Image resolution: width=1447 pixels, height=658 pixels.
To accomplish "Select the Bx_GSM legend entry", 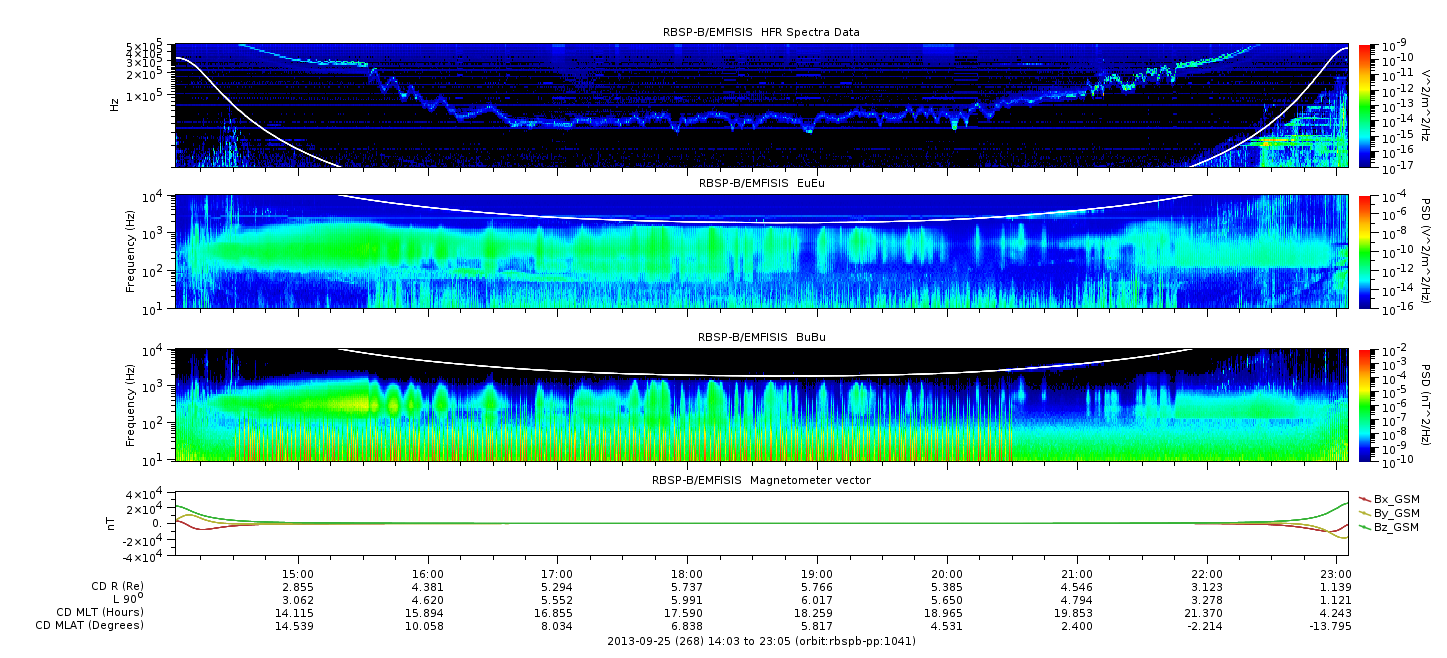I will (x=1395, y=499).
